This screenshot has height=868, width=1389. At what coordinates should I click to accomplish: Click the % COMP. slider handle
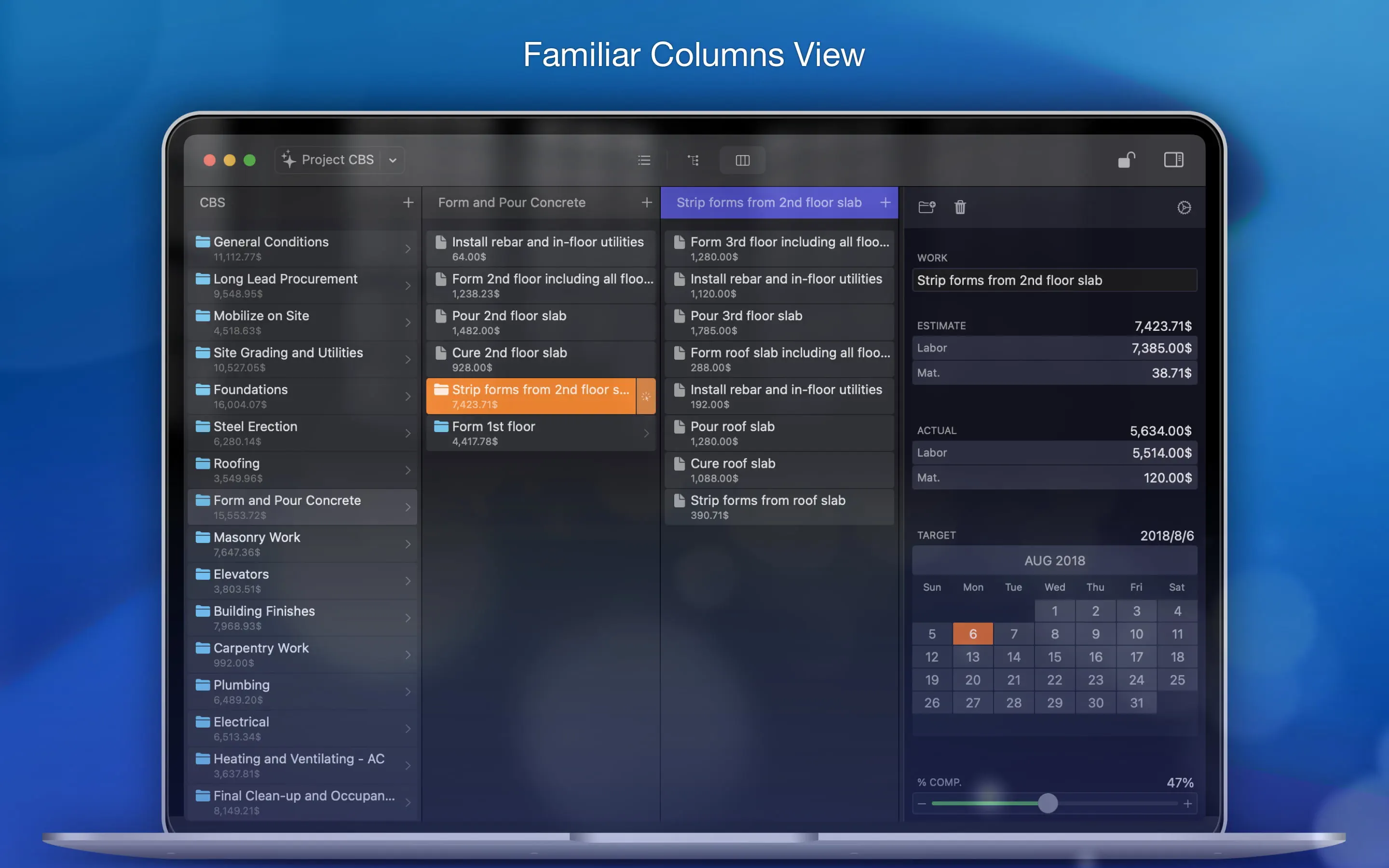coord(1048,803)
